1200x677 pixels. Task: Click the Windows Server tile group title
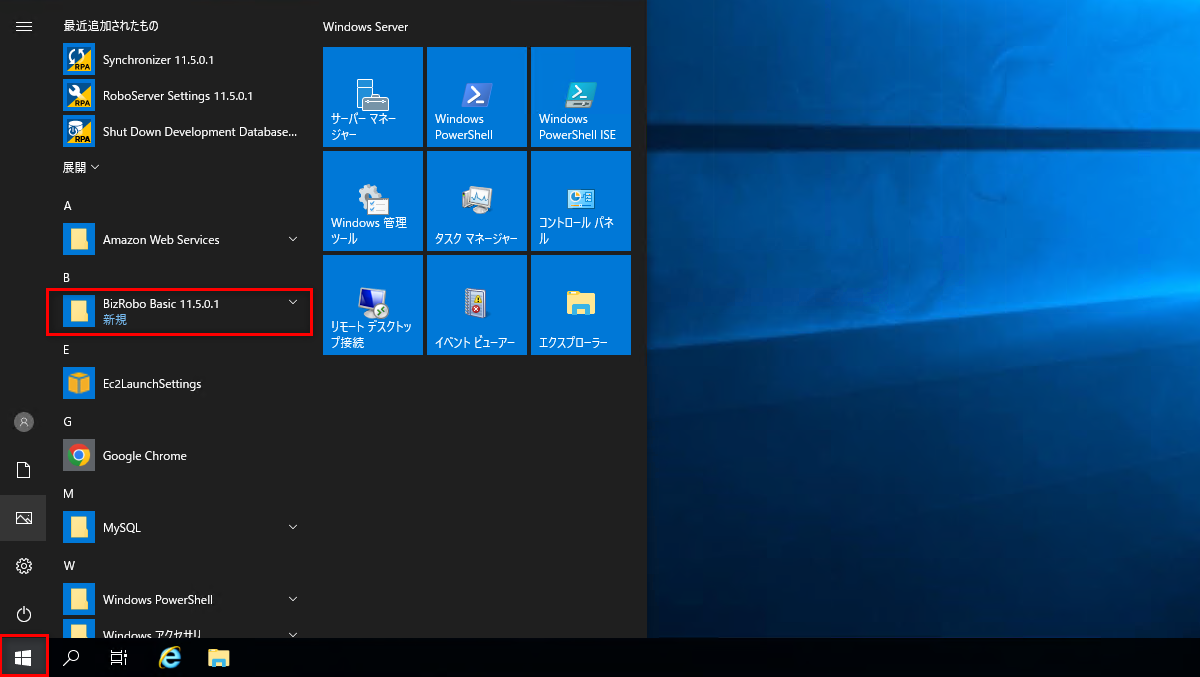point(365,27)
